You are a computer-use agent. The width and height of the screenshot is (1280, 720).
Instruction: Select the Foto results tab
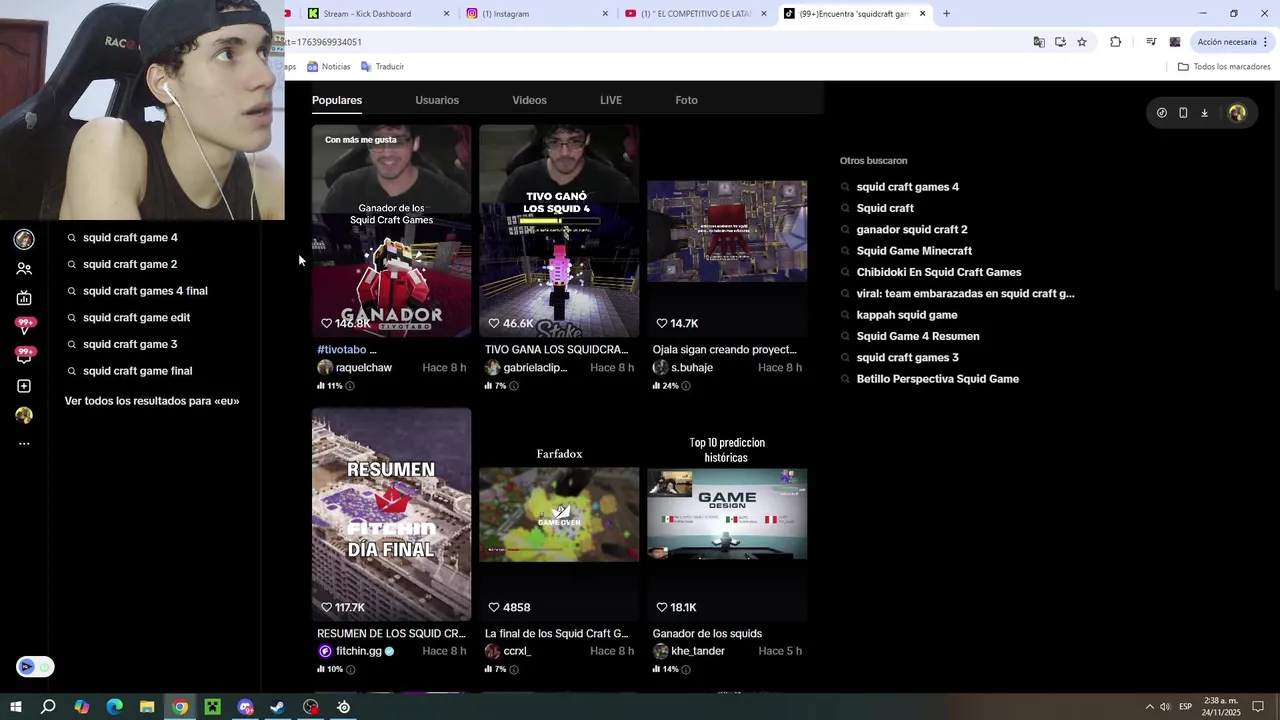686,100
